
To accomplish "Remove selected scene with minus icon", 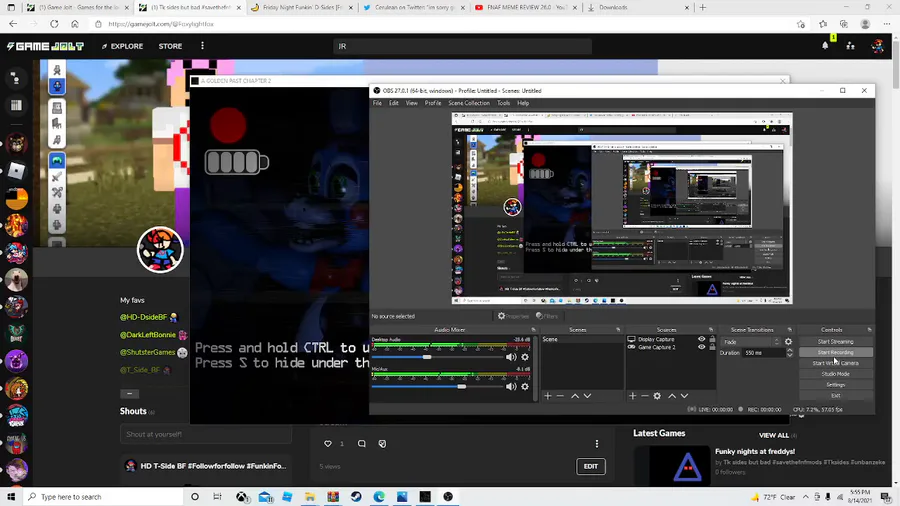I will 560,396.
